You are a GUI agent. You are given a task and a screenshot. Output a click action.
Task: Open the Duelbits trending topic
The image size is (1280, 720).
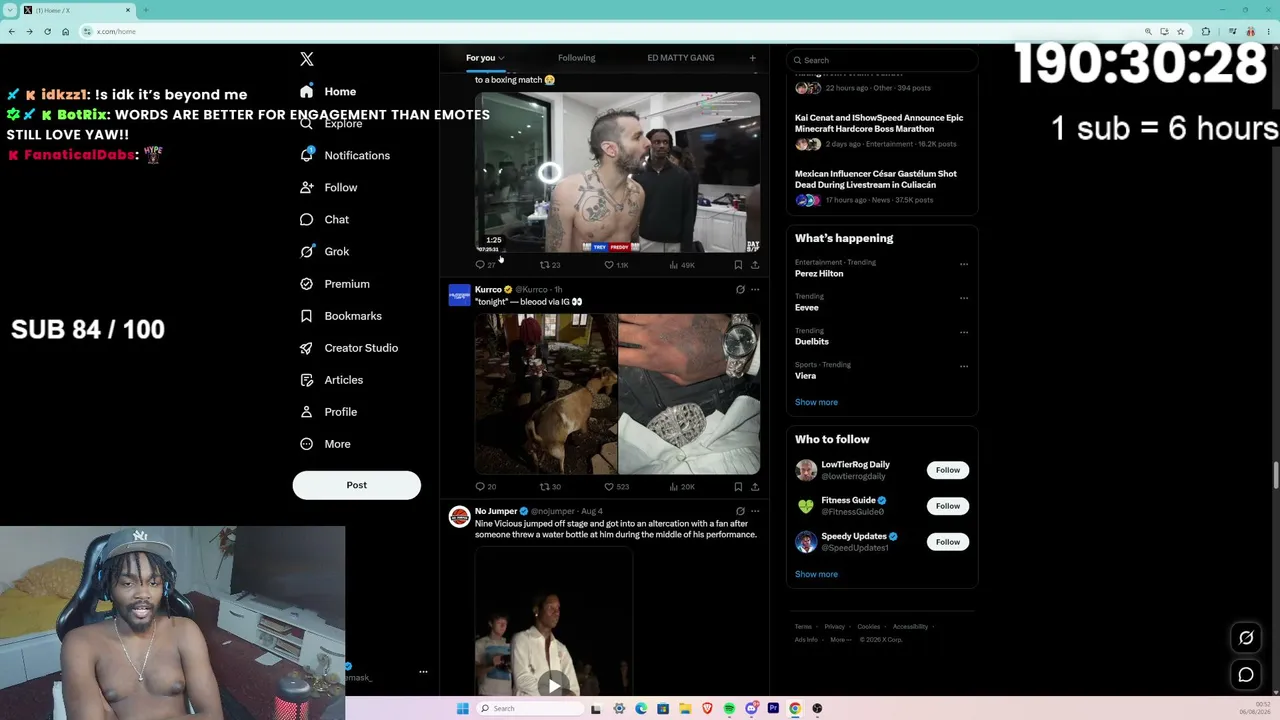[x=812, y=342]
